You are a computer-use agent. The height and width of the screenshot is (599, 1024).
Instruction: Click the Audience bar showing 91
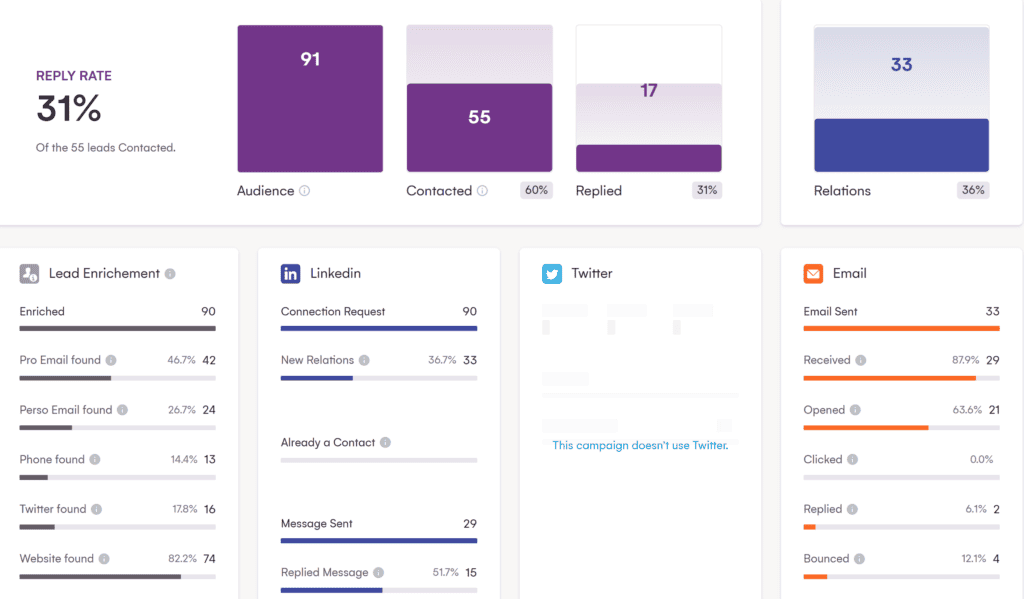point(310,99)
